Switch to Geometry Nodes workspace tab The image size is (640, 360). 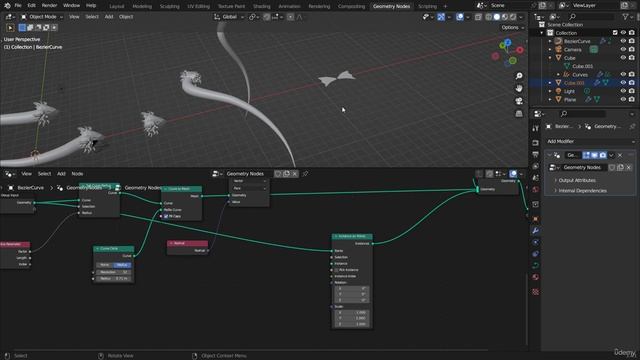(x=391, y=6)
